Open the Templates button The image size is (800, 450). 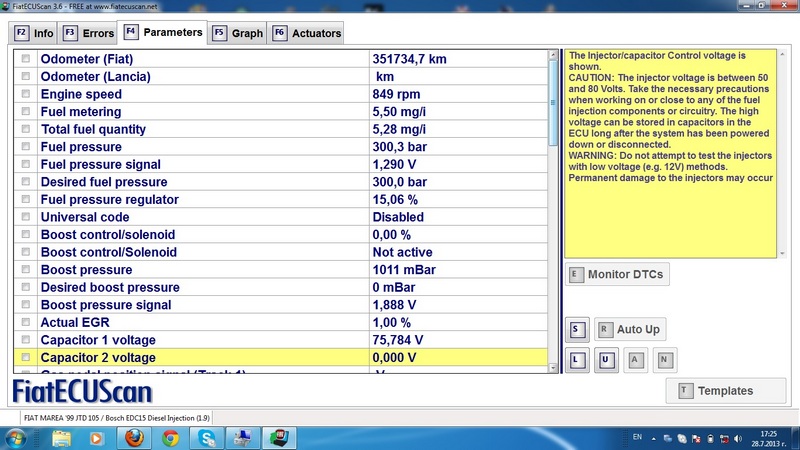tap(725, 390)
